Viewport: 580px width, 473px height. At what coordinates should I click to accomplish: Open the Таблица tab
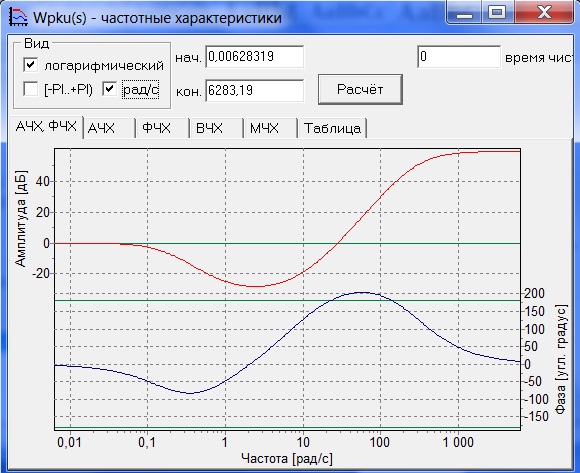tap(332, 129)
